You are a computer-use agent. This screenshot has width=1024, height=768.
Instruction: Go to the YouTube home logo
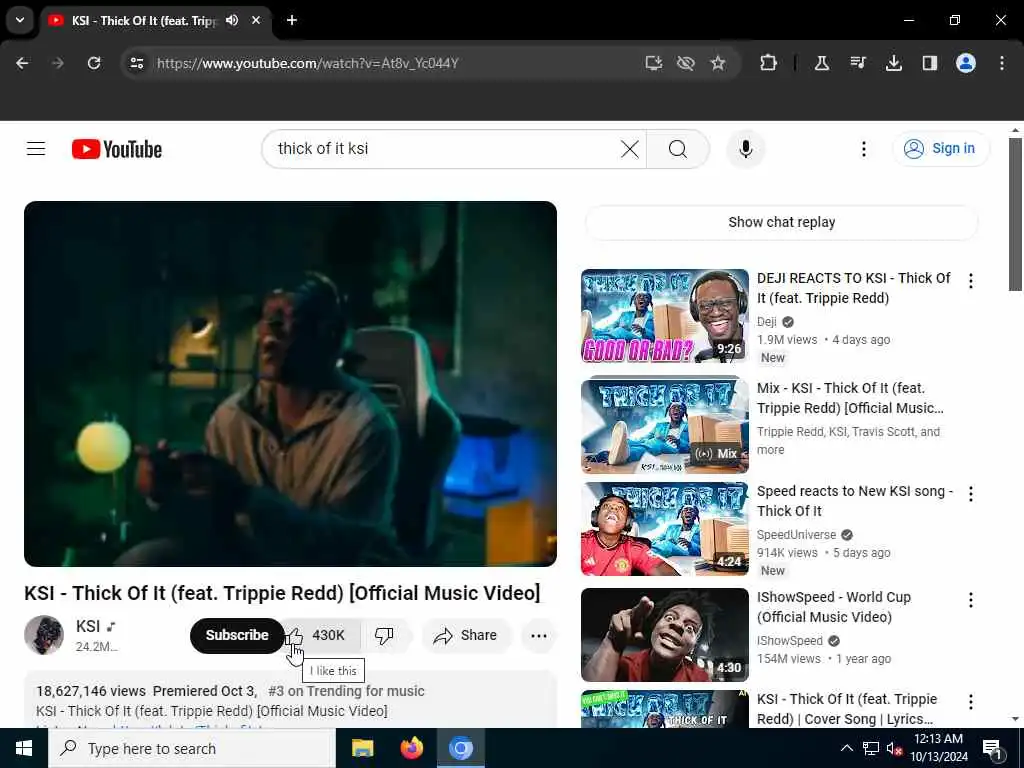117,149
